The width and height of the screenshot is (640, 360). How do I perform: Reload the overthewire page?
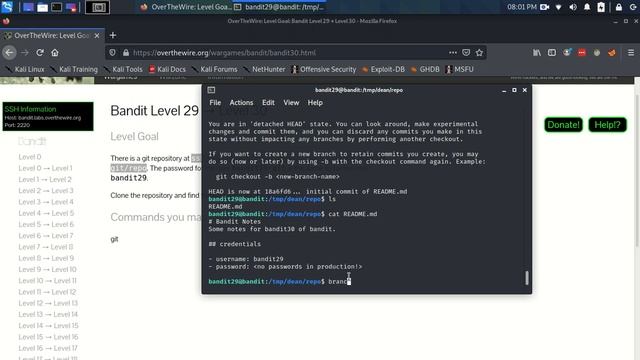point(40,53)
